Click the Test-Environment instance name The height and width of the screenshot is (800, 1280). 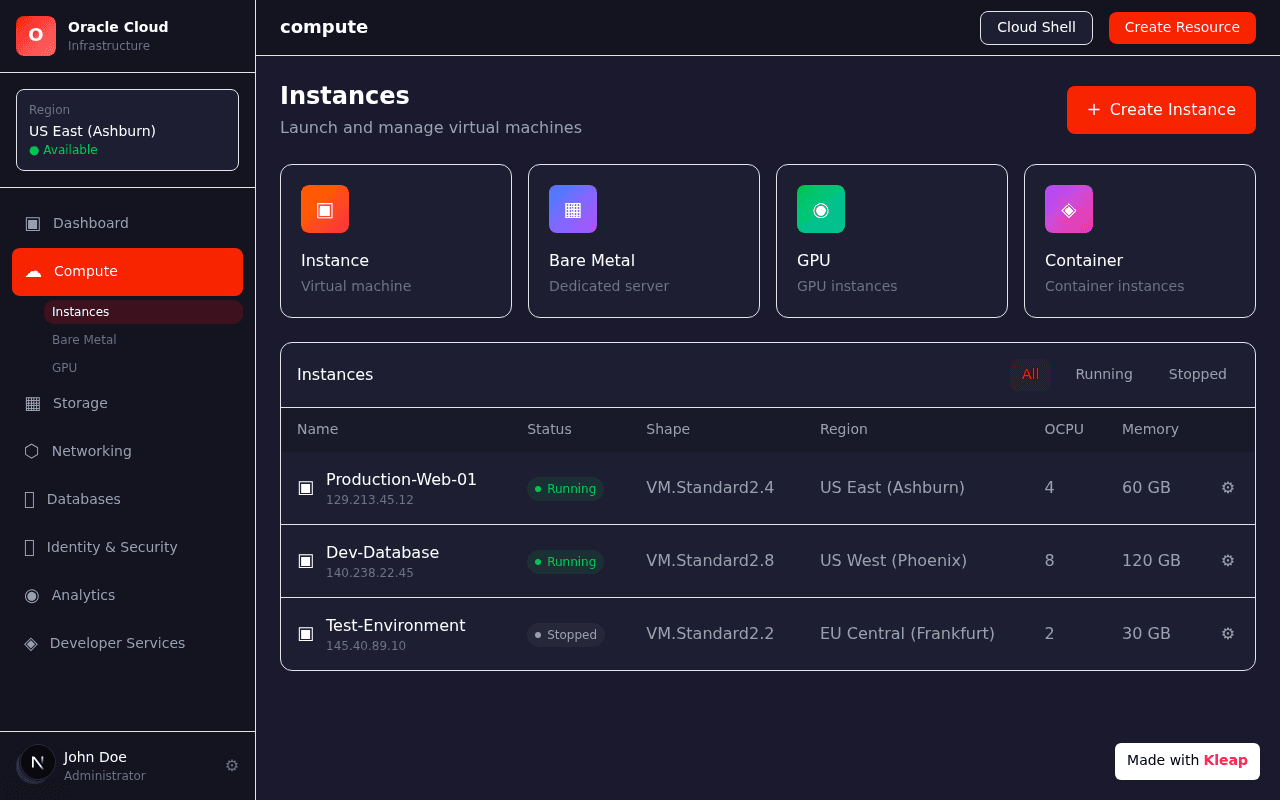(395, 626)
